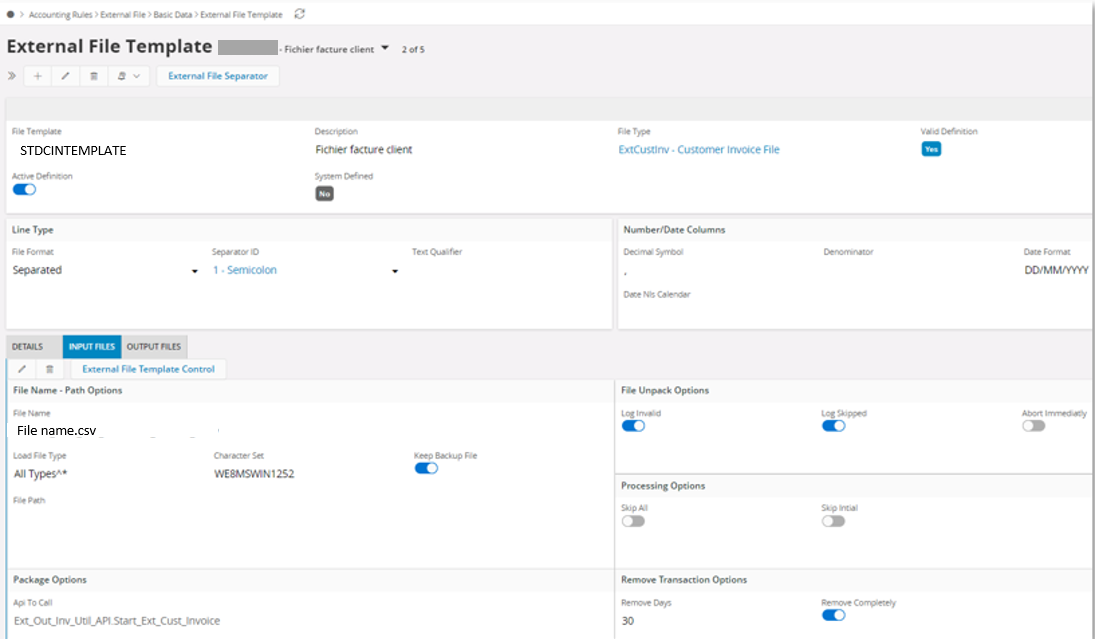Screen dimensions: 1095x639
Task: Click the STDCINTEMPLATE file template value
Action: tap(73, 151)
